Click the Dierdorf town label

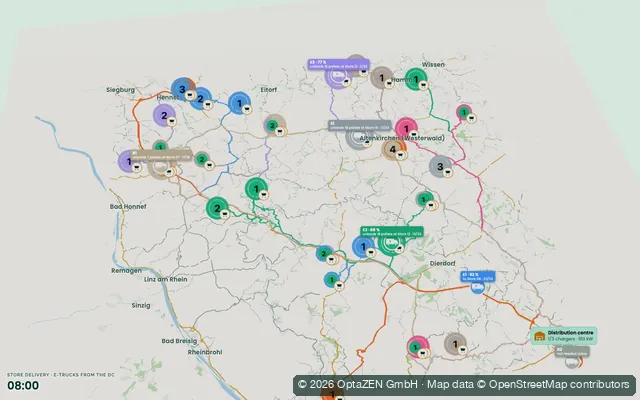(x=442, y=264)
